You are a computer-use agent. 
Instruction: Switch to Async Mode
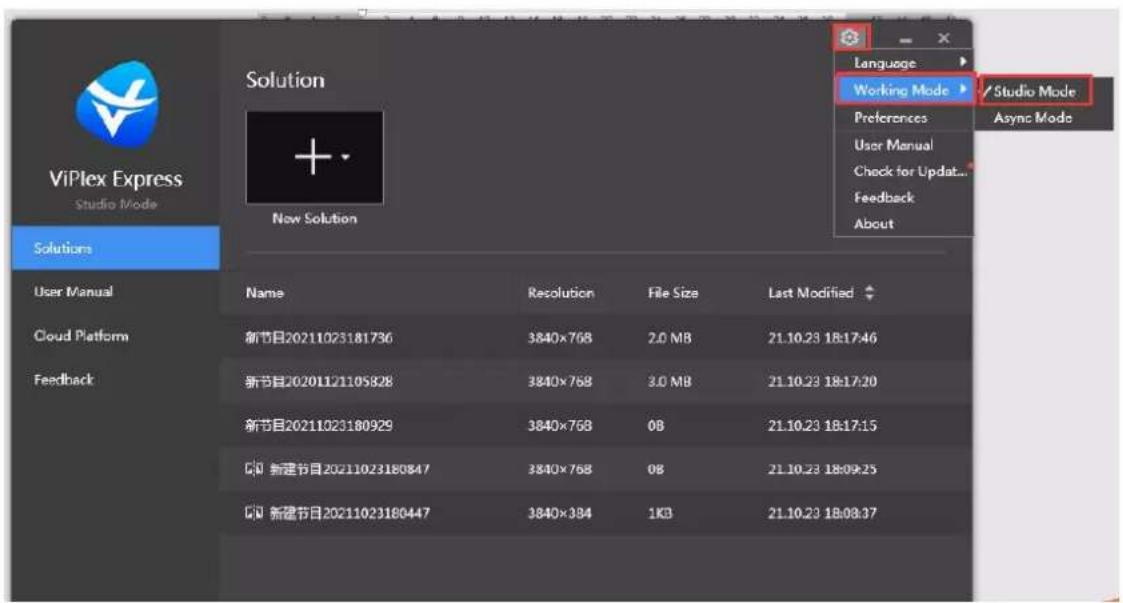tap(1033, 117)
